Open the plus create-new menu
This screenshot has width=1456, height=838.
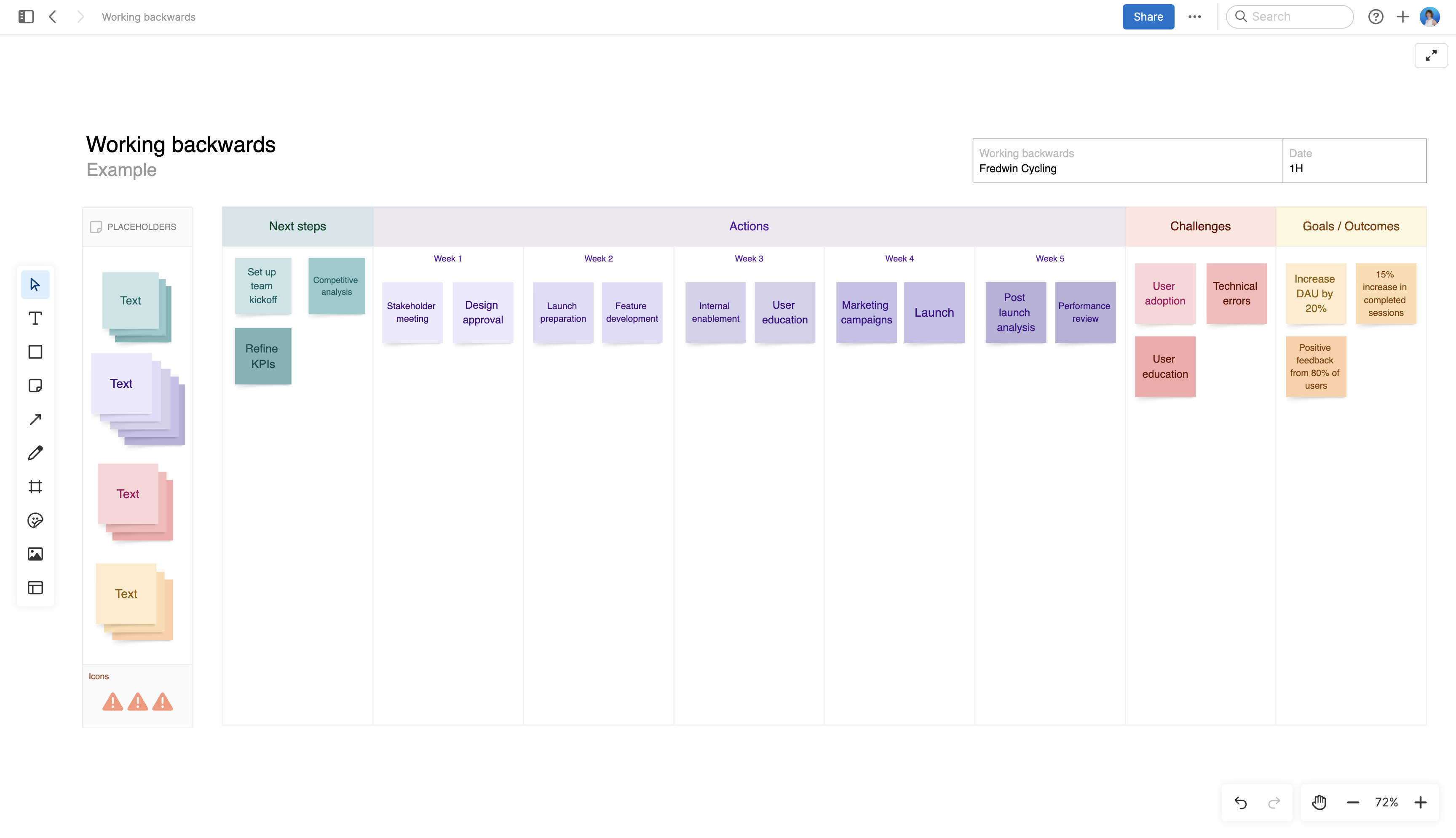tap(1403, 17)
